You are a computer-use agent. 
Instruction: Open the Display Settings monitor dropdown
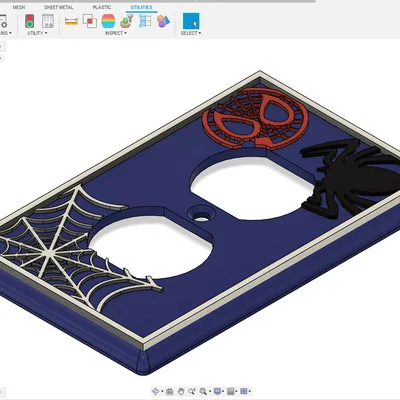point(219,391)
